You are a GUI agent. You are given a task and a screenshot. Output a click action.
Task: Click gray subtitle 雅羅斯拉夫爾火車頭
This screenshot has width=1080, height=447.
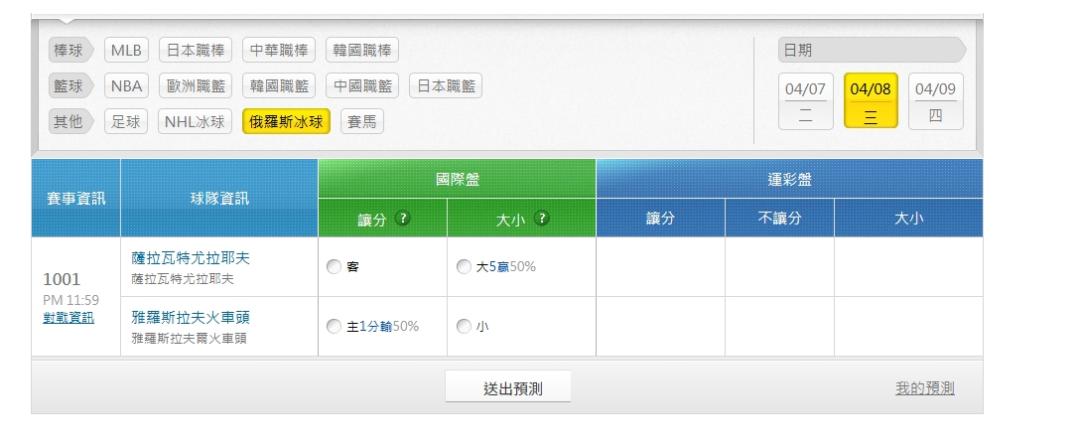(189, 339)
